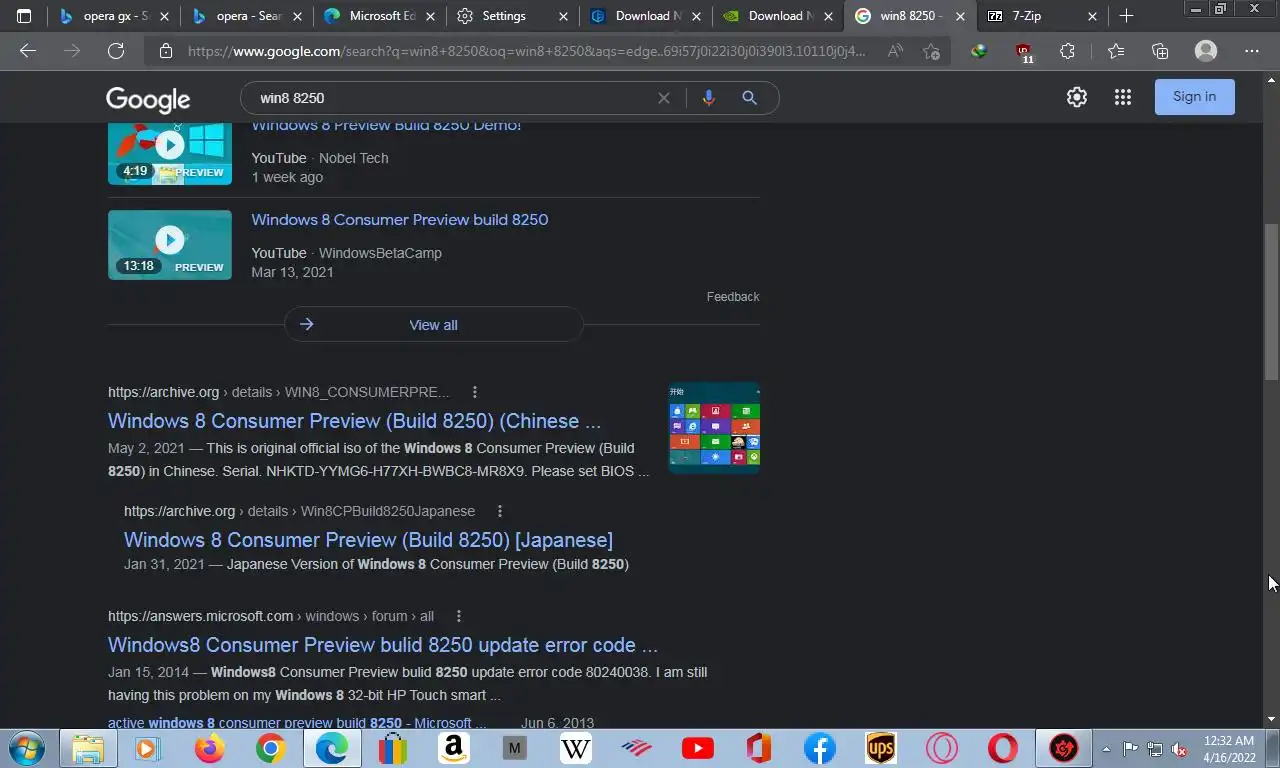Open more options for the Japanese archive.org result

click(500, 511)
